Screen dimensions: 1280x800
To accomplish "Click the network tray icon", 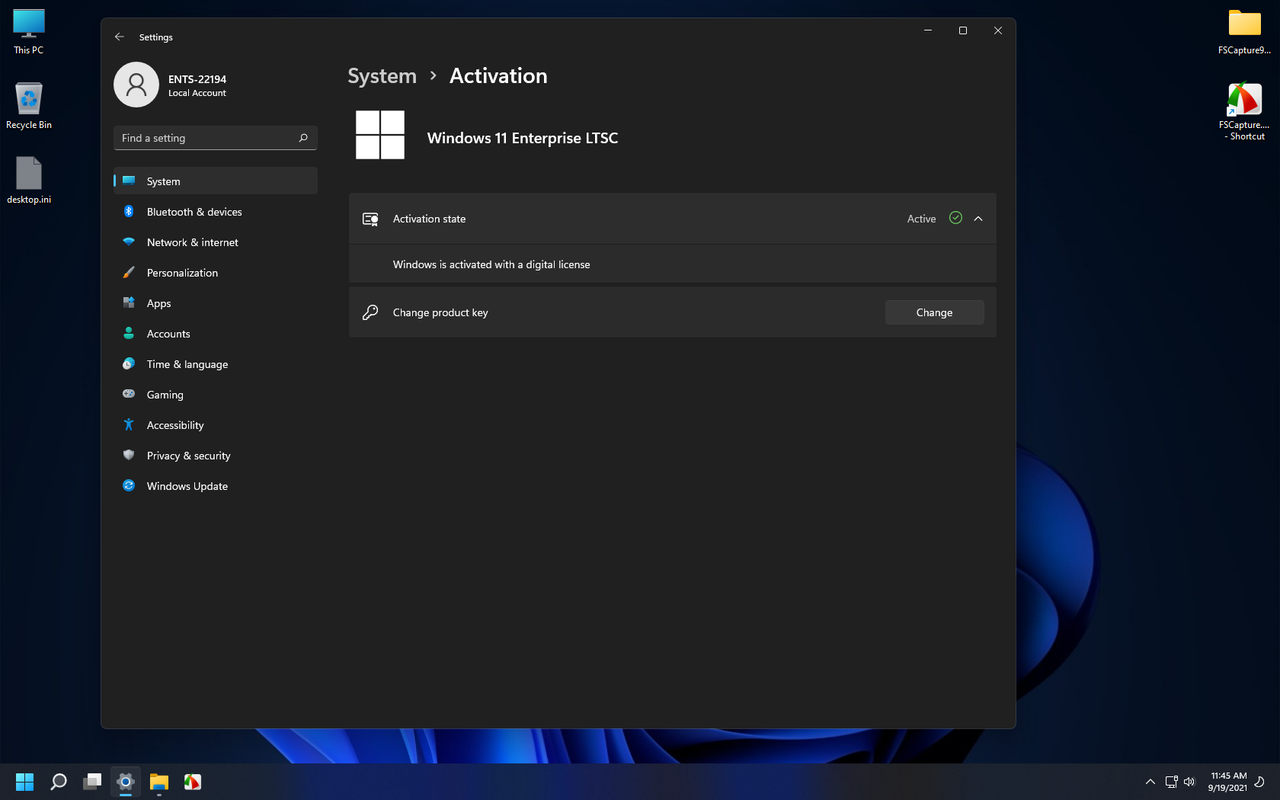I will click(1171, 781).
